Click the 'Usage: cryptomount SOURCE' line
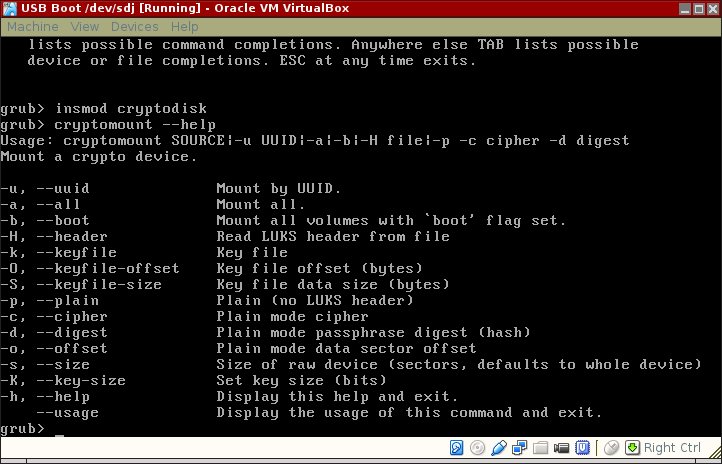The width and height of the screenshot is (722, 464). (315, 140)
